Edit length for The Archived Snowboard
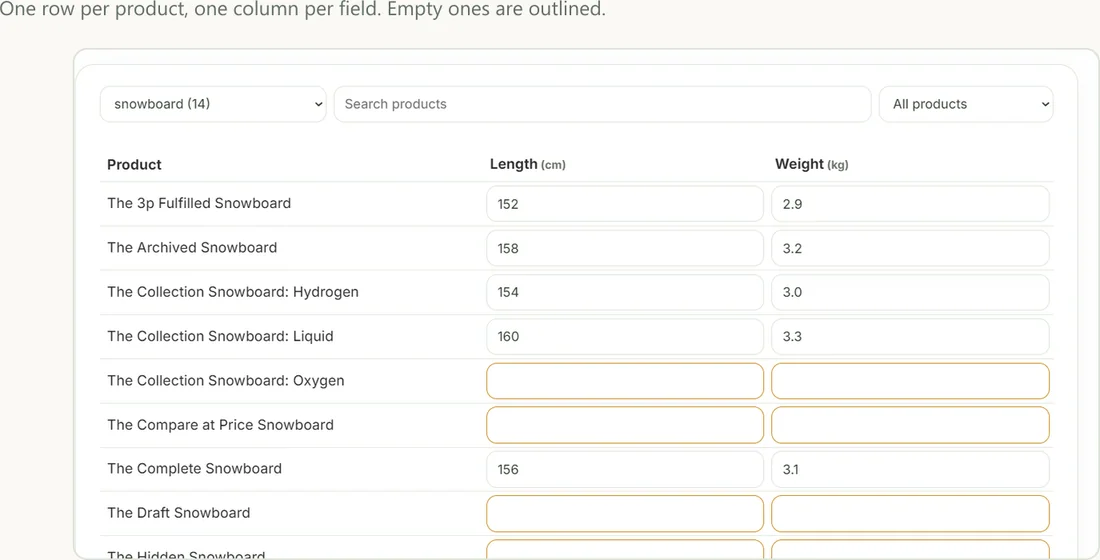Viewport: 1100px width, 560px height. tap(625, 248)
